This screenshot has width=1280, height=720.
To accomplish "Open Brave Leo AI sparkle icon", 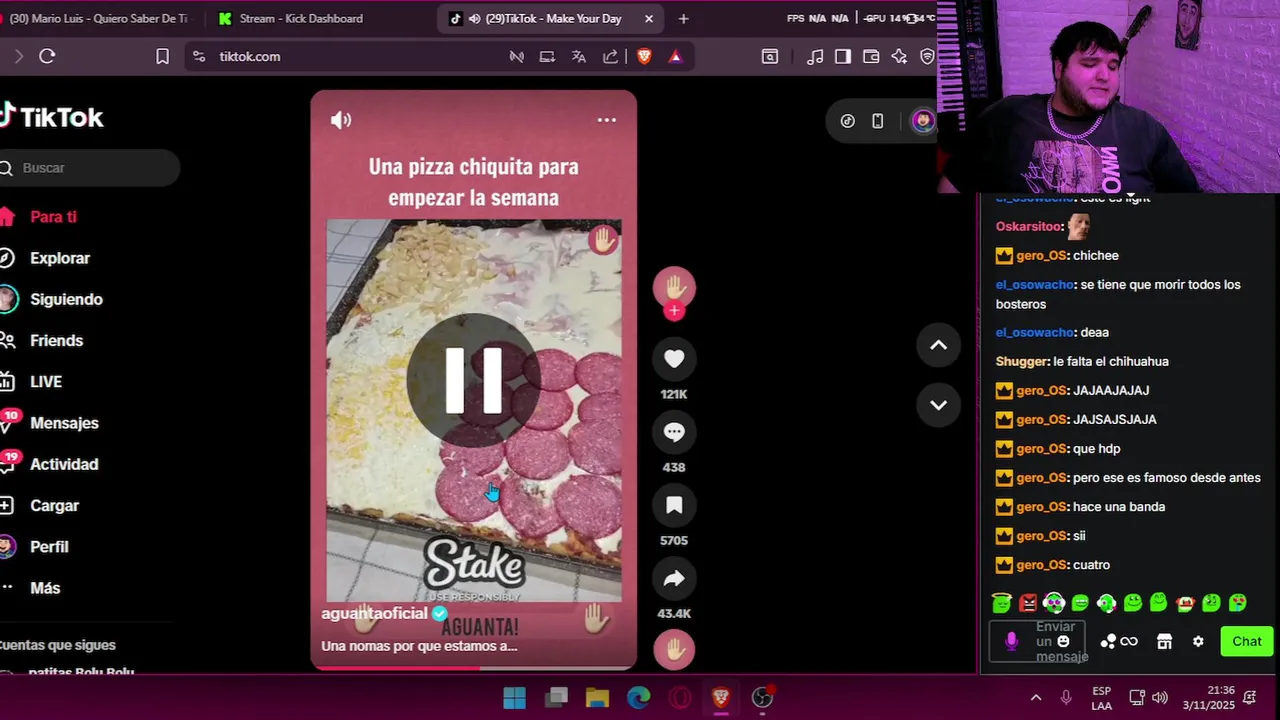I will pos(899,57).
